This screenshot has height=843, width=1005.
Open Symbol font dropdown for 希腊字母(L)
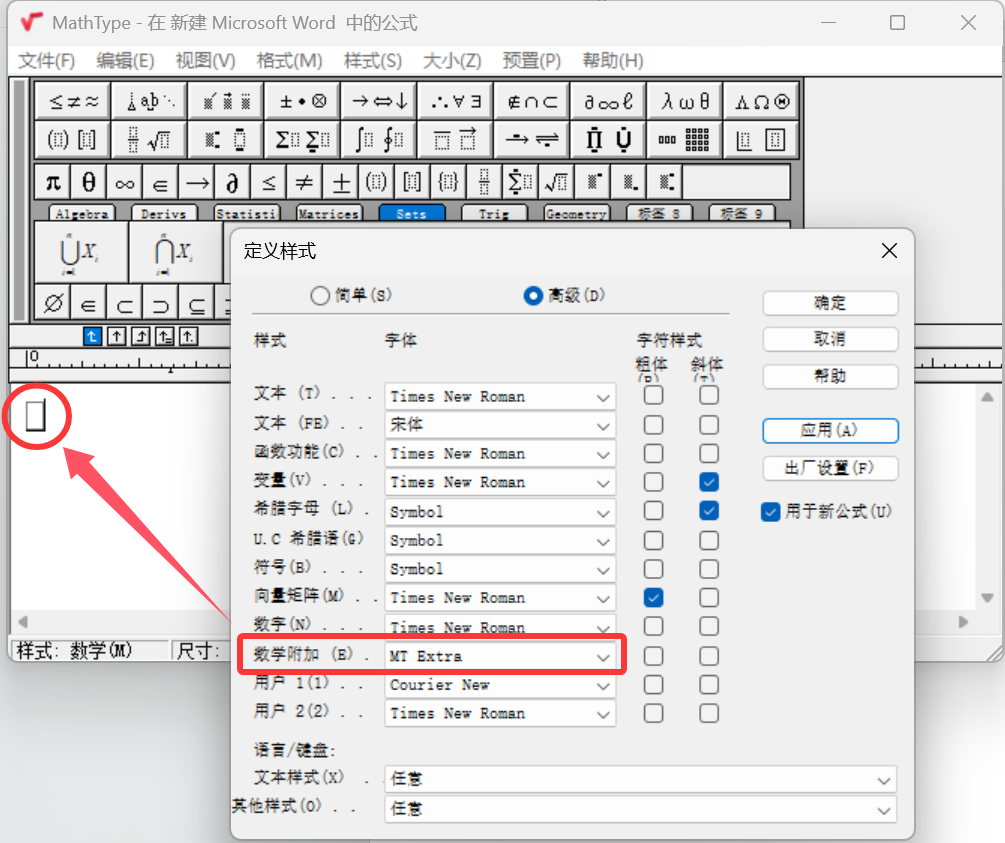point(500,512)
